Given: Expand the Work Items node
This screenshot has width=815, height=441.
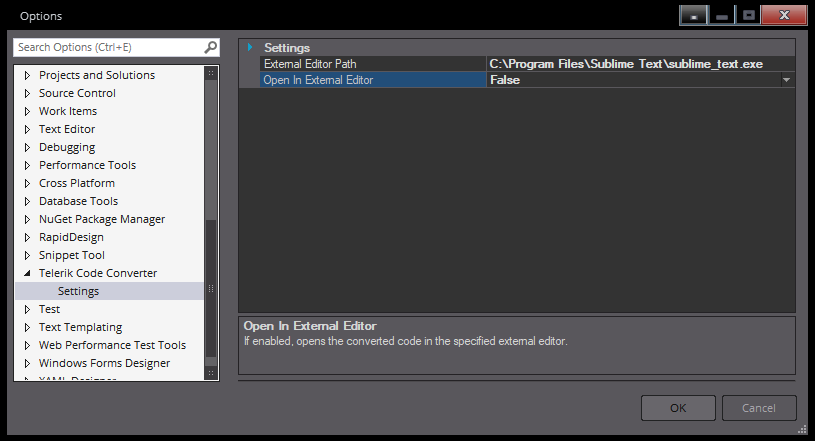Looking at the screenshot, I should tap(28, 111).
